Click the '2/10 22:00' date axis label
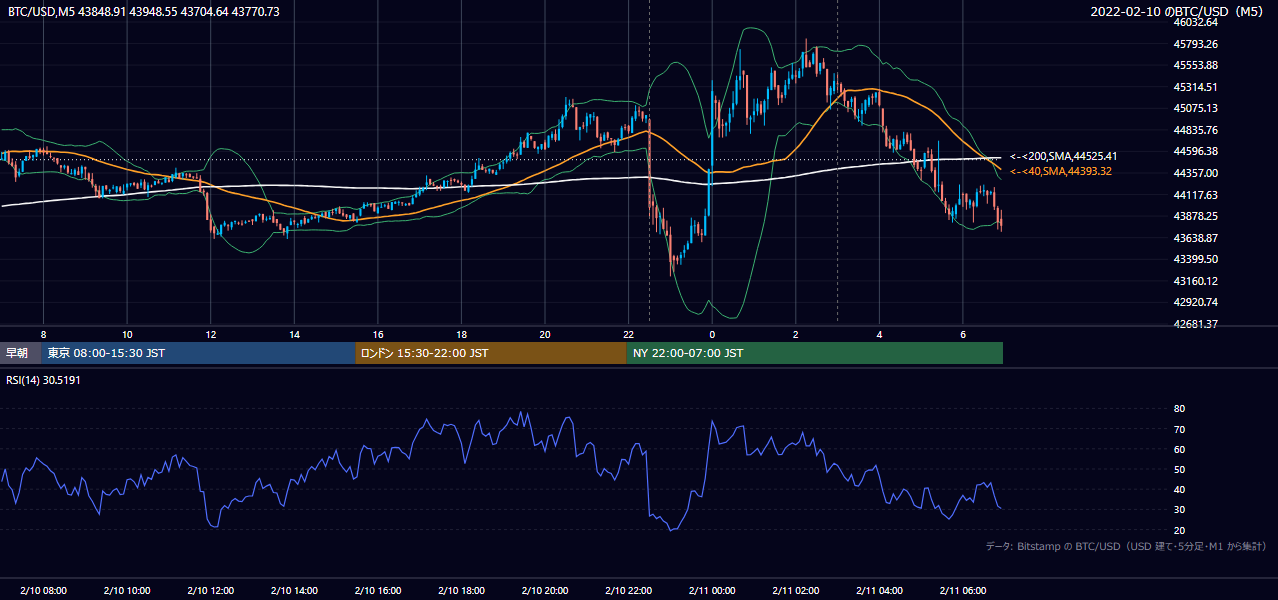 [628, 590]
